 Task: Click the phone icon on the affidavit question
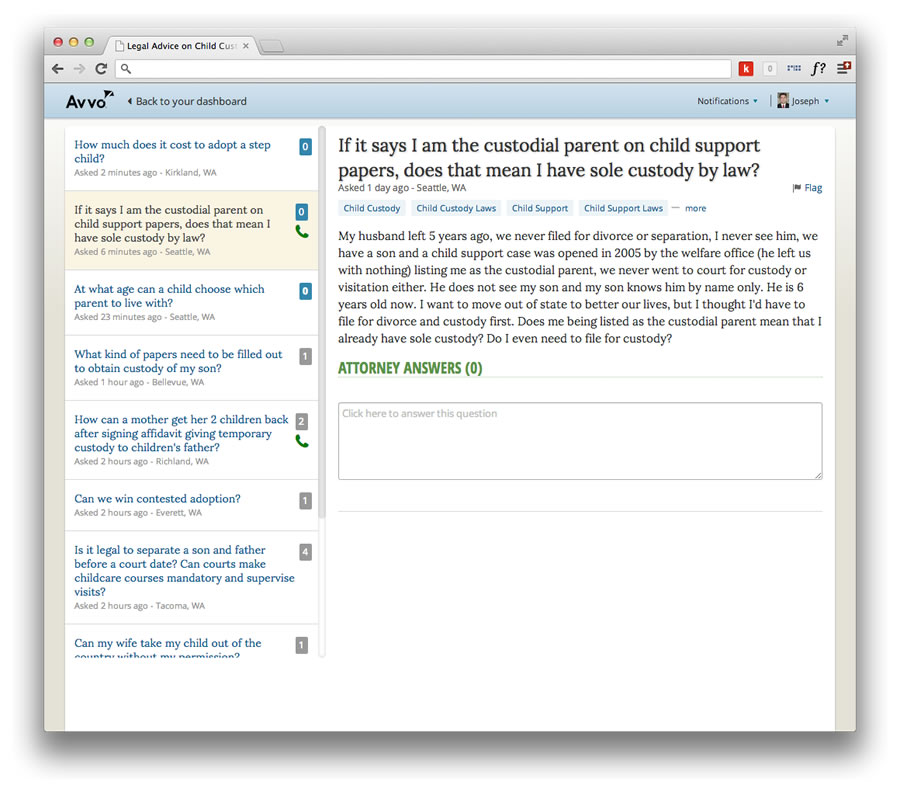click(302, 441)
